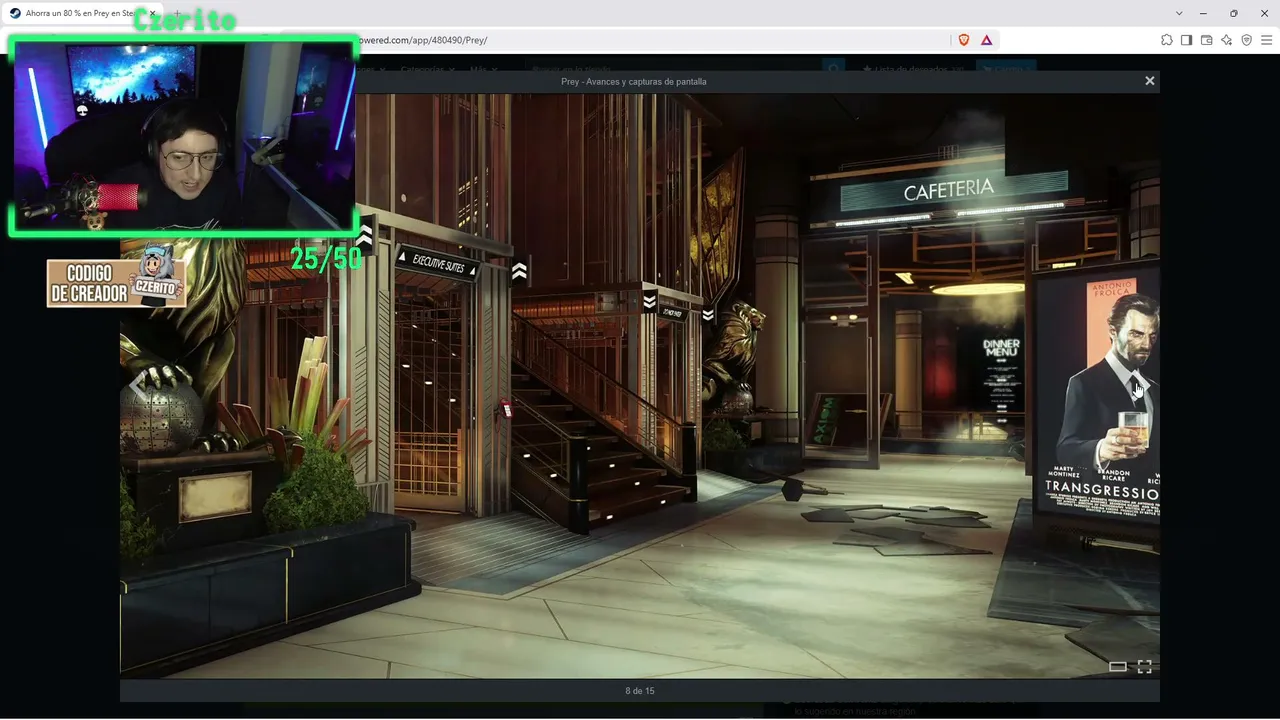The height and width of the screenshot is (720, 1280).
Task: Open the browser main hamburger menu
Action: tap(1267, 40)
